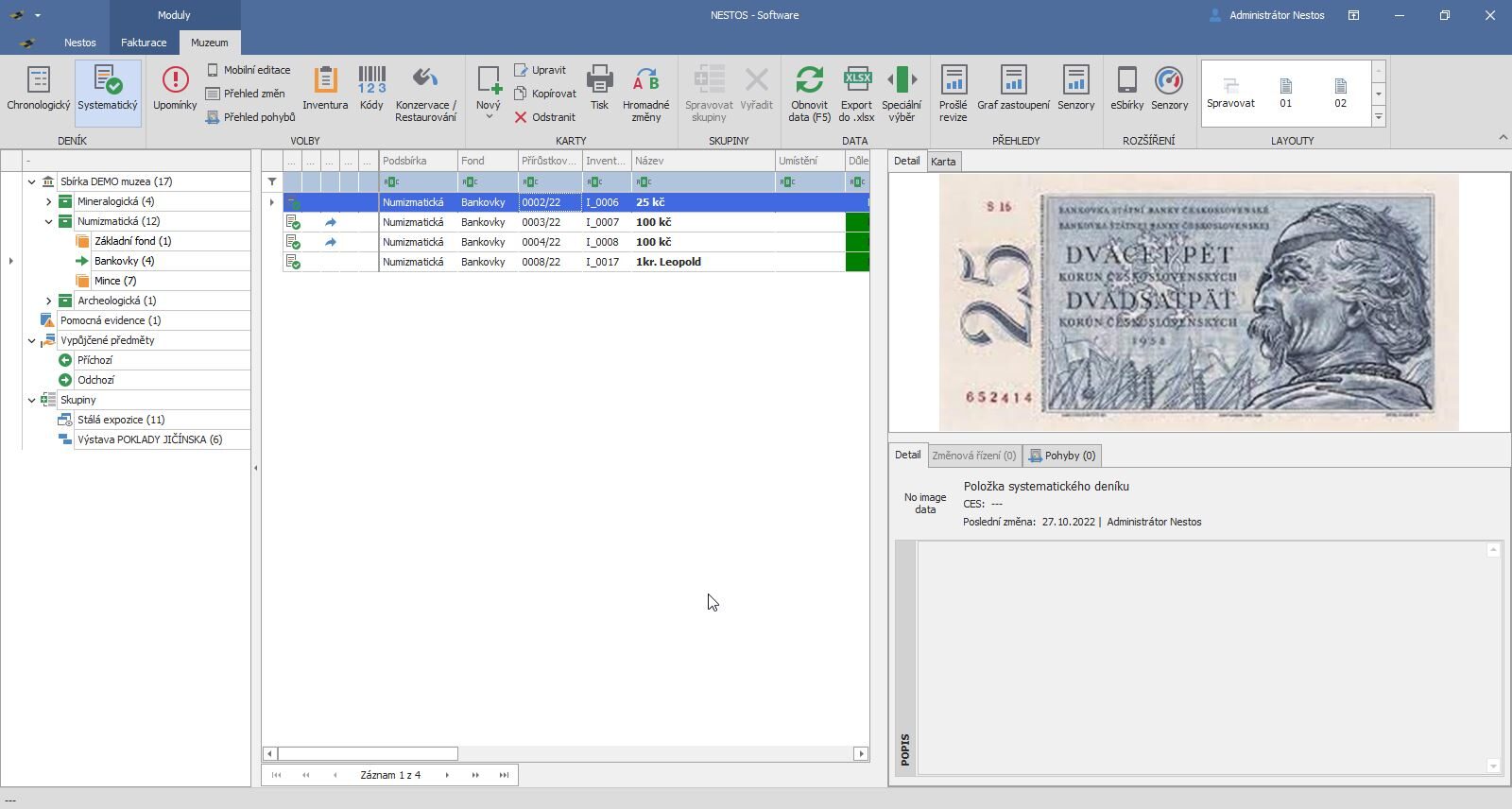
Task: Select layout 01
Action: pos(1285,93)
